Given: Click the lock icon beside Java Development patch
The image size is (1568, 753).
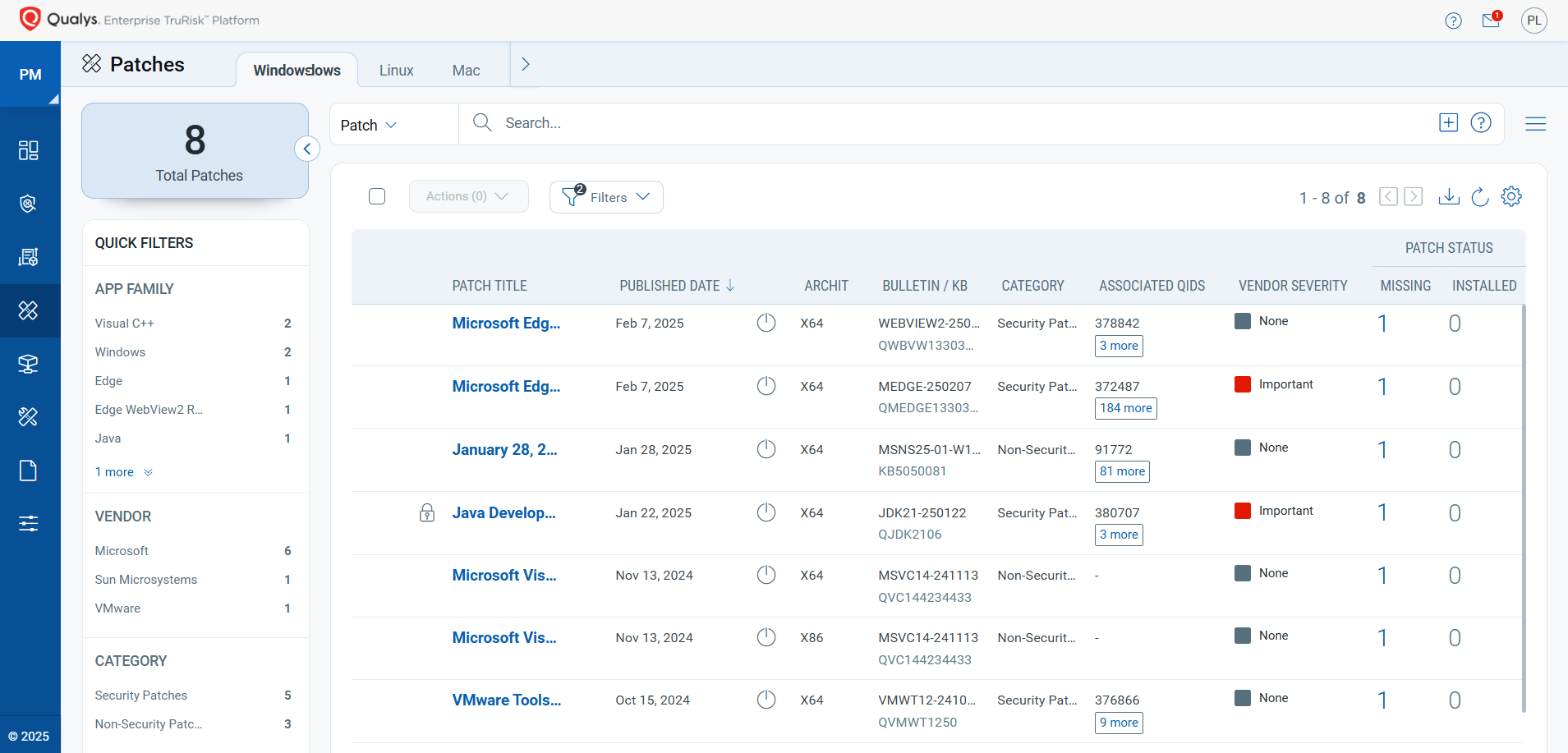Looking at the screenshot, I should (x=427, y=513).
